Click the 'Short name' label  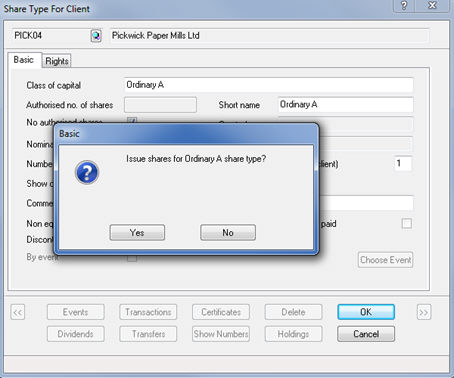pyautogui.click(x=239, y=105)
